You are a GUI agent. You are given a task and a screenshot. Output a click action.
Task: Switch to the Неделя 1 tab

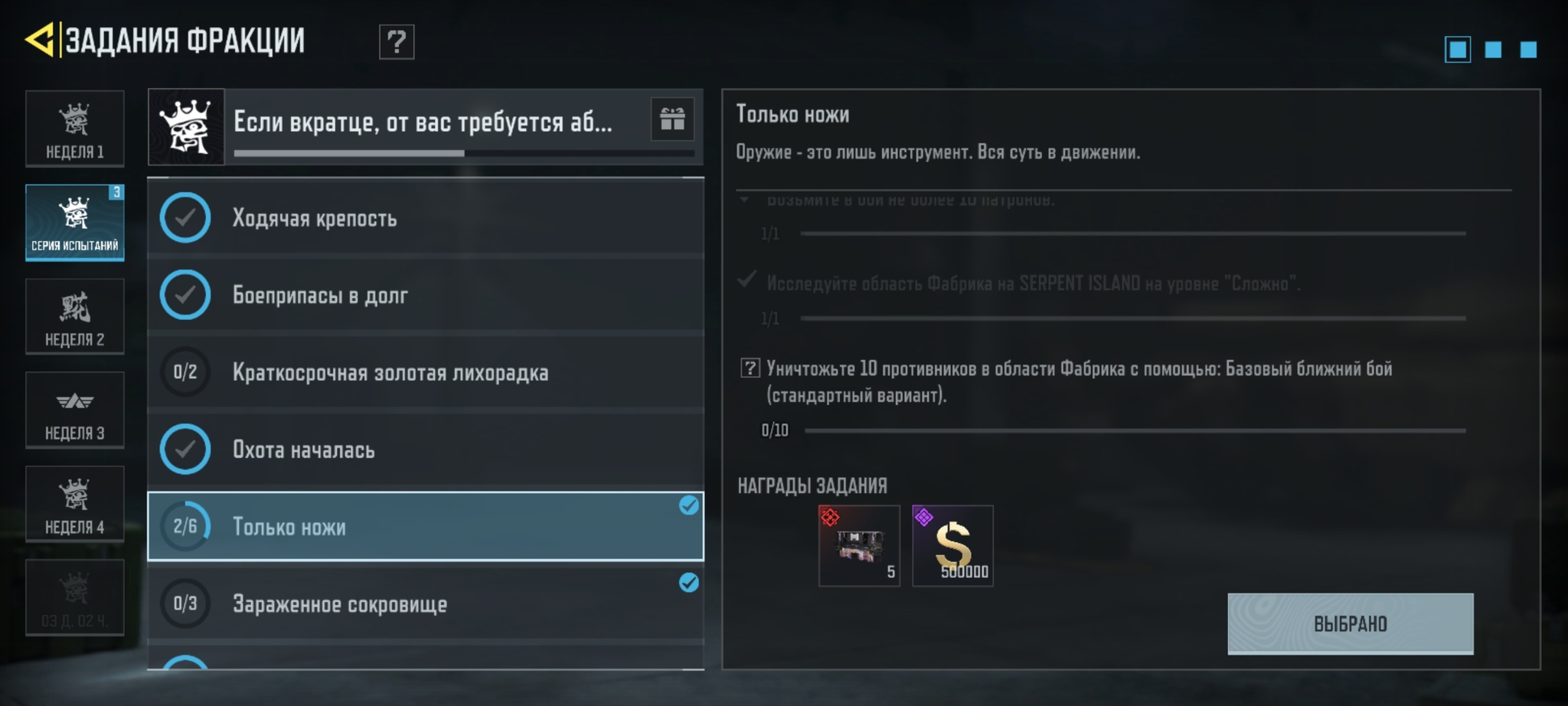click(x=74, y=129)
